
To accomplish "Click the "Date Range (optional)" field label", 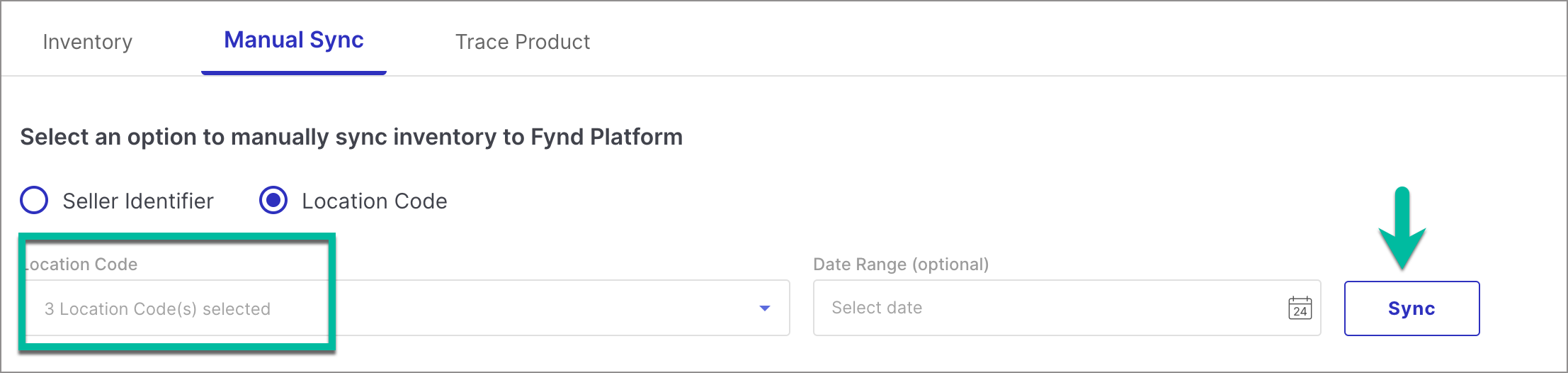I will click(901, 265).
